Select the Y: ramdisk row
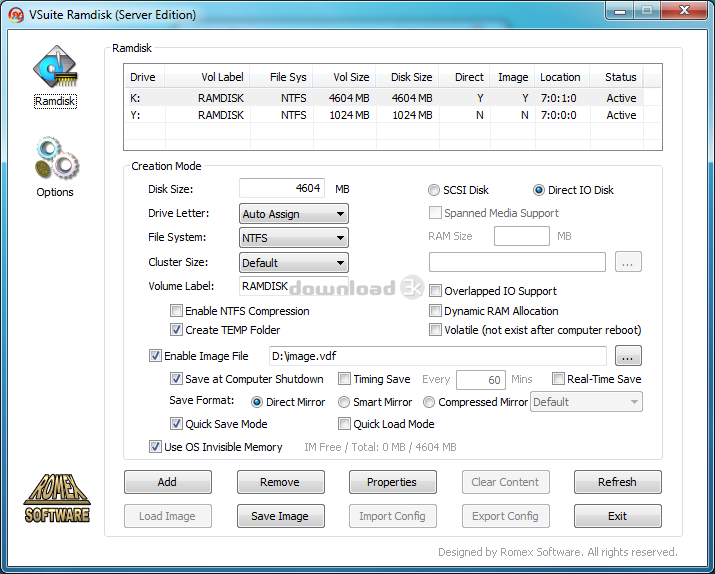 (380, 115)
